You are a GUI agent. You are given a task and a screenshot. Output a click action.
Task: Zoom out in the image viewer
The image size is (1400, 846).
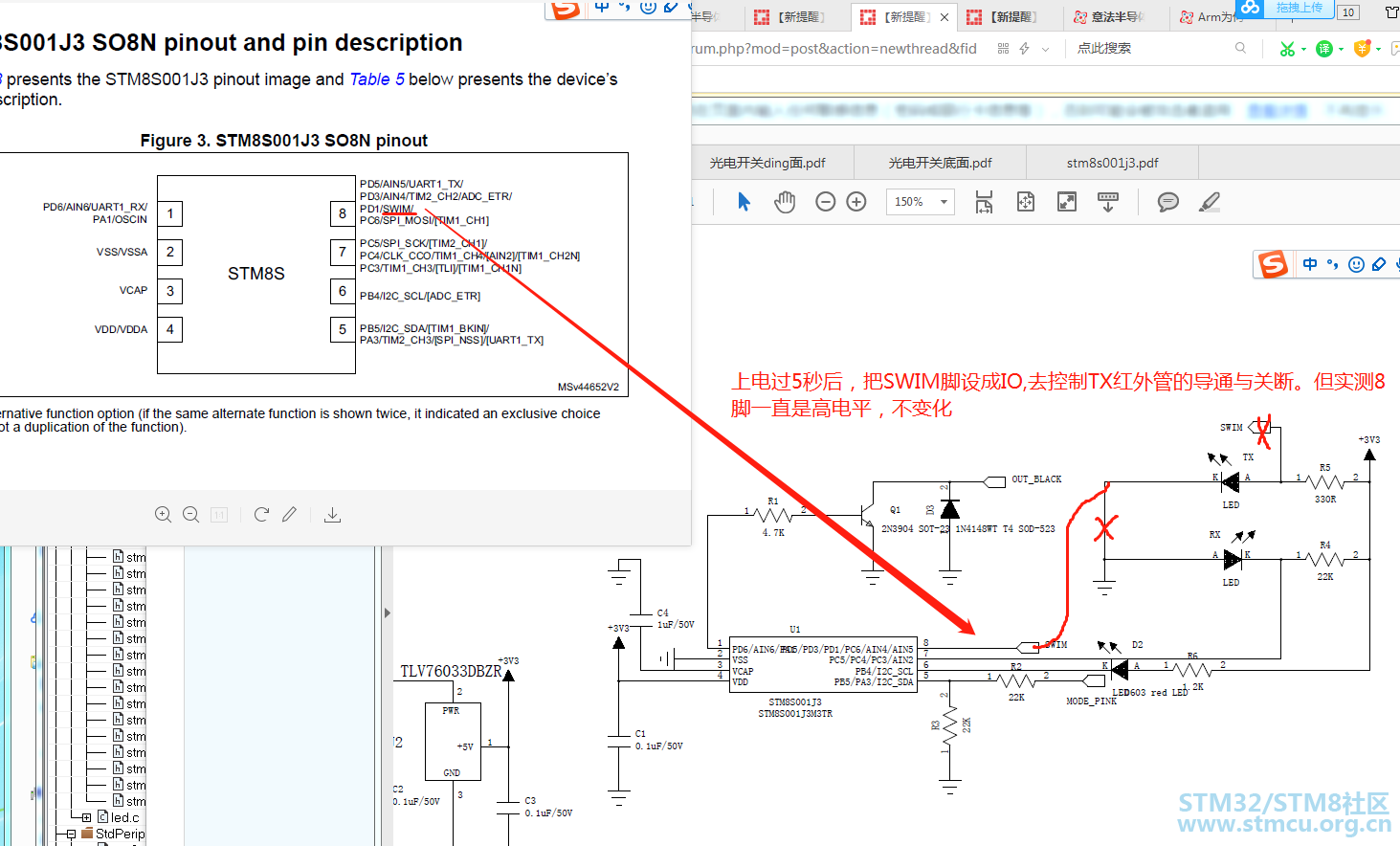pyautogui.click(x=191, y=515)
